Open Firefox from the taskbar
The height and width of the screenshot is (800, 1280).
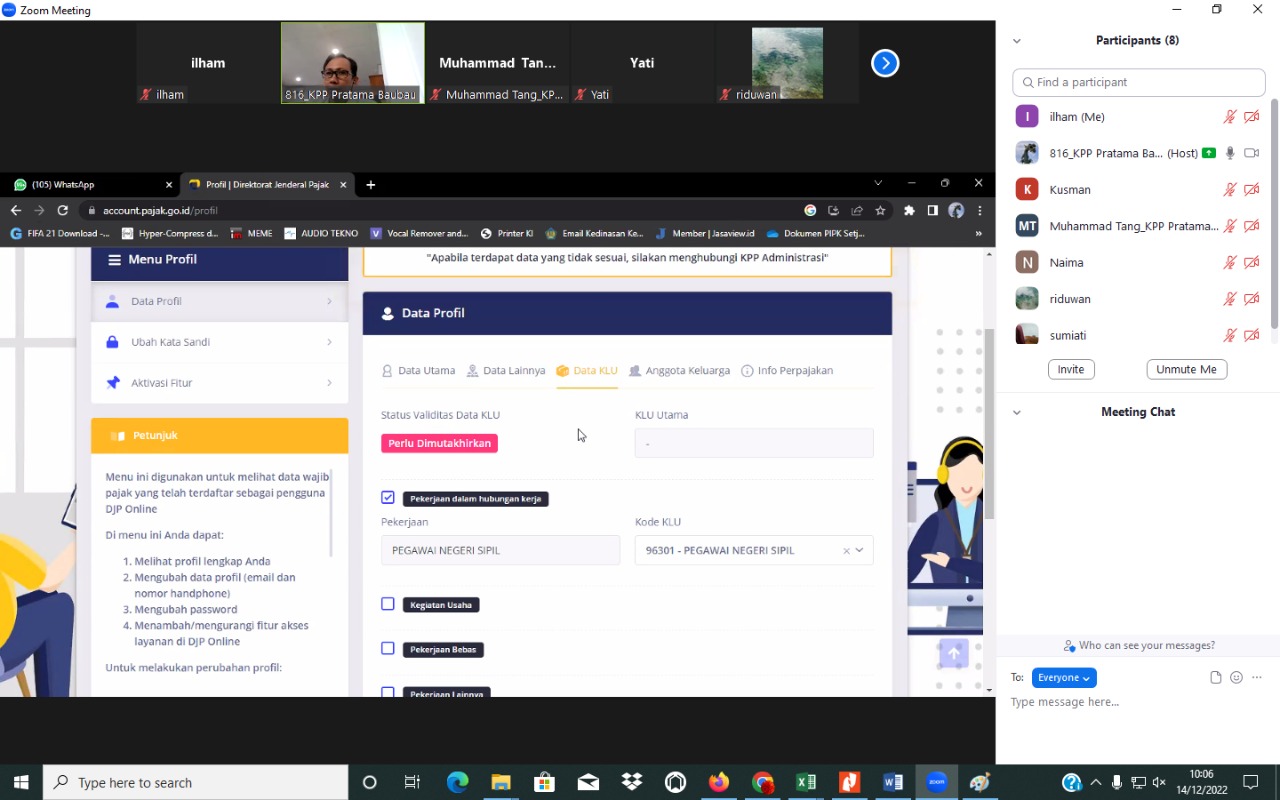pyautogui.click(x=719, y=782)
